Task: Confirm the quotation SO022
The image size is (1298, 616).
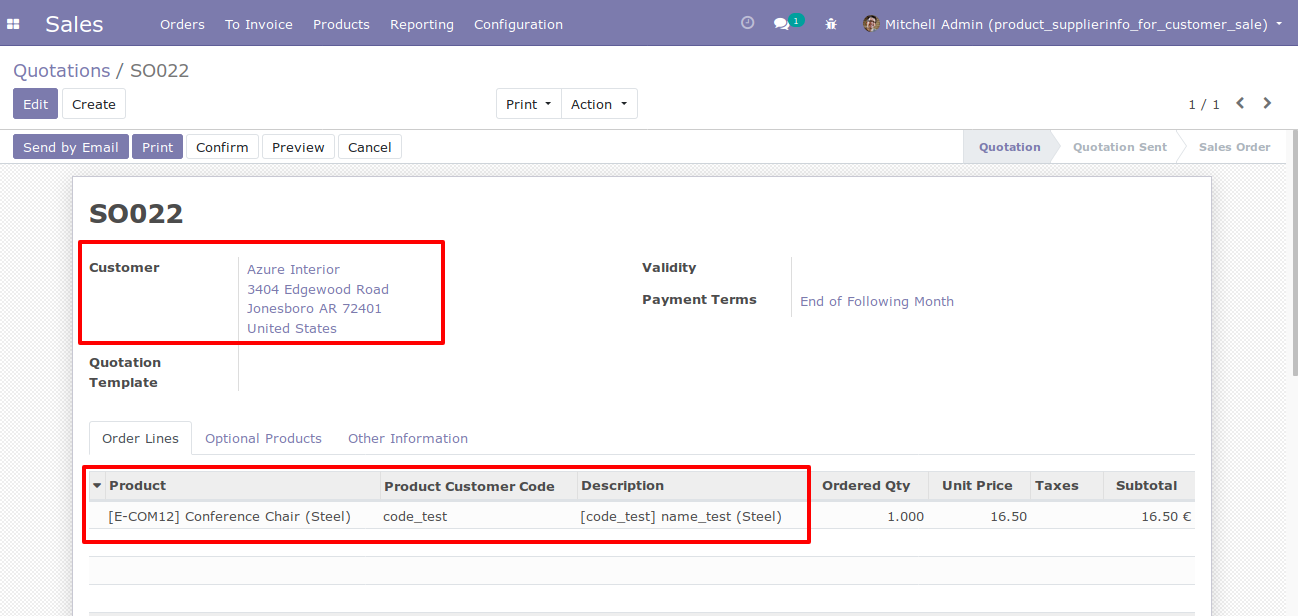Action: 222,146
